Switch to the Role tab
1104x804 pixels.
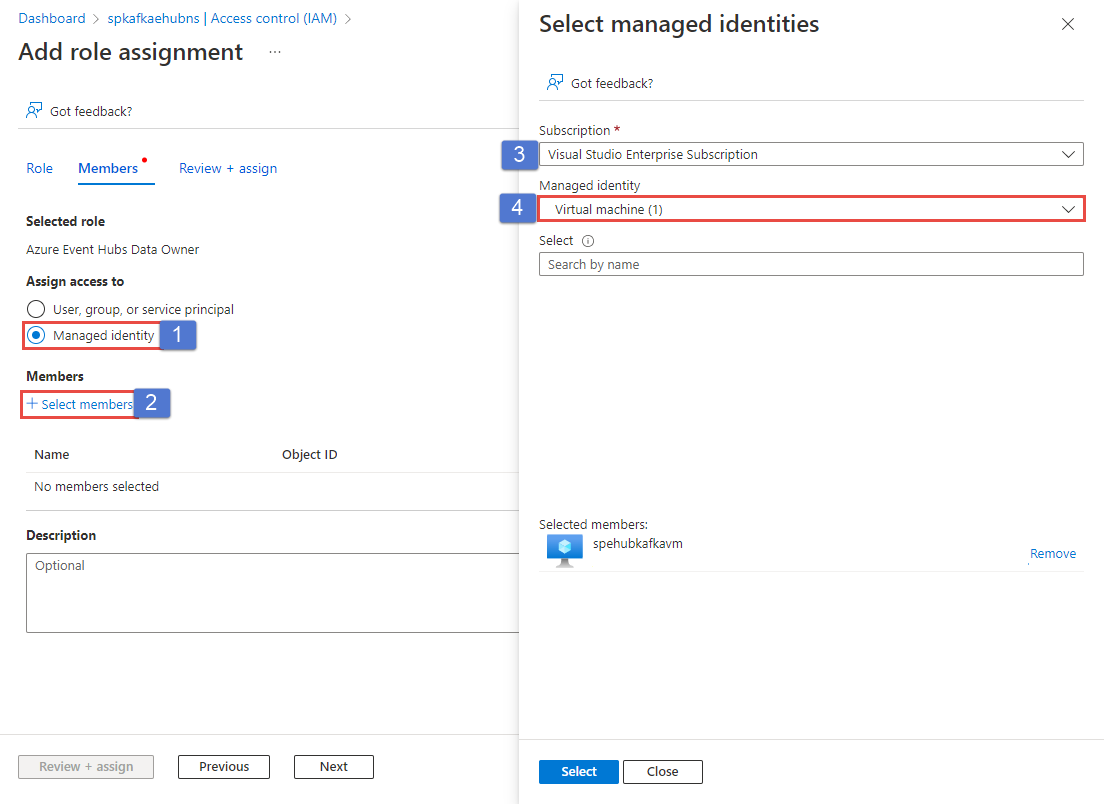click(39, 168)
